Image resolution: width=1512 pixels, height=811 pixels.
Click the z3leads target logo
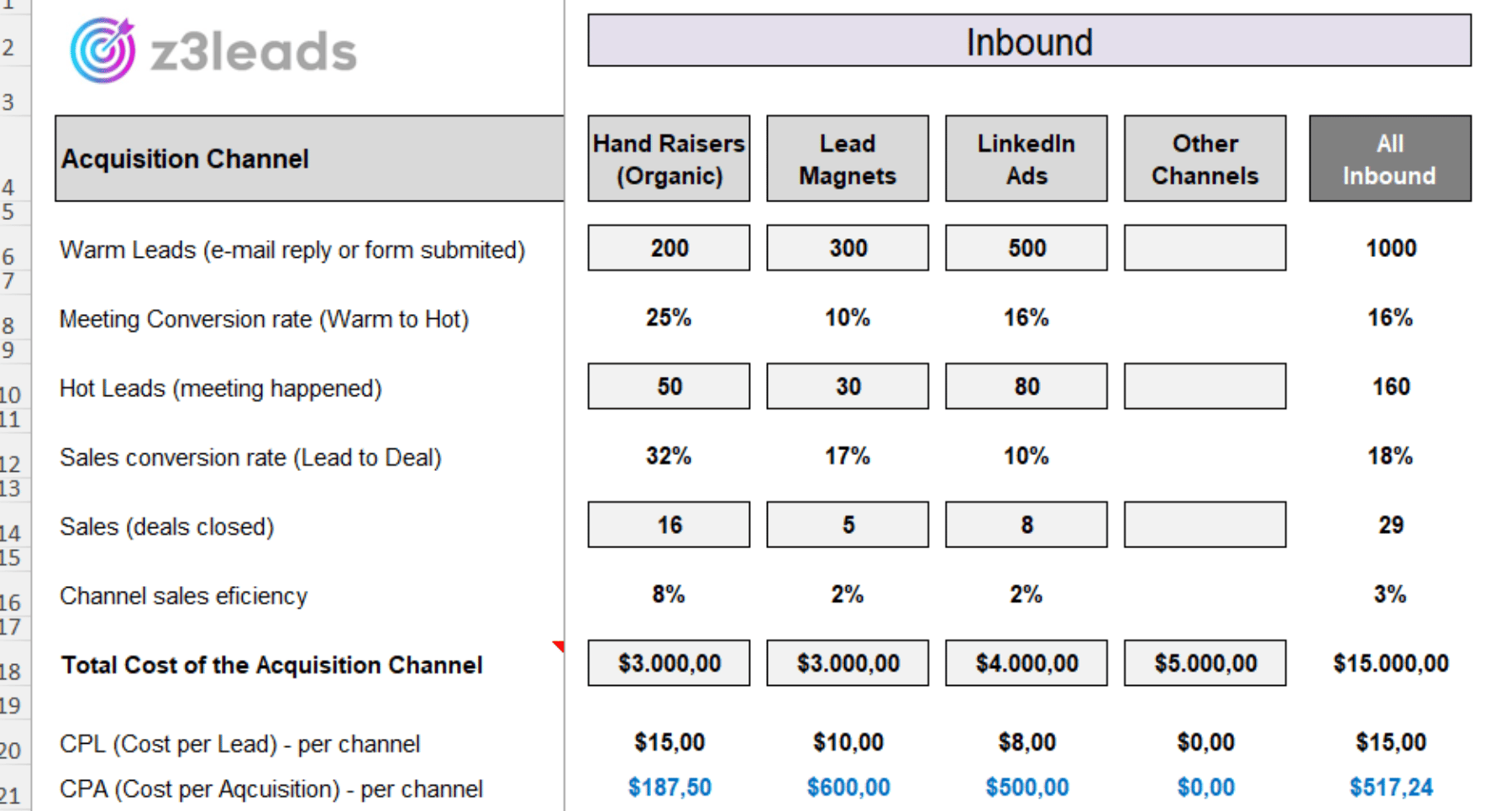(x=102, y=50)
